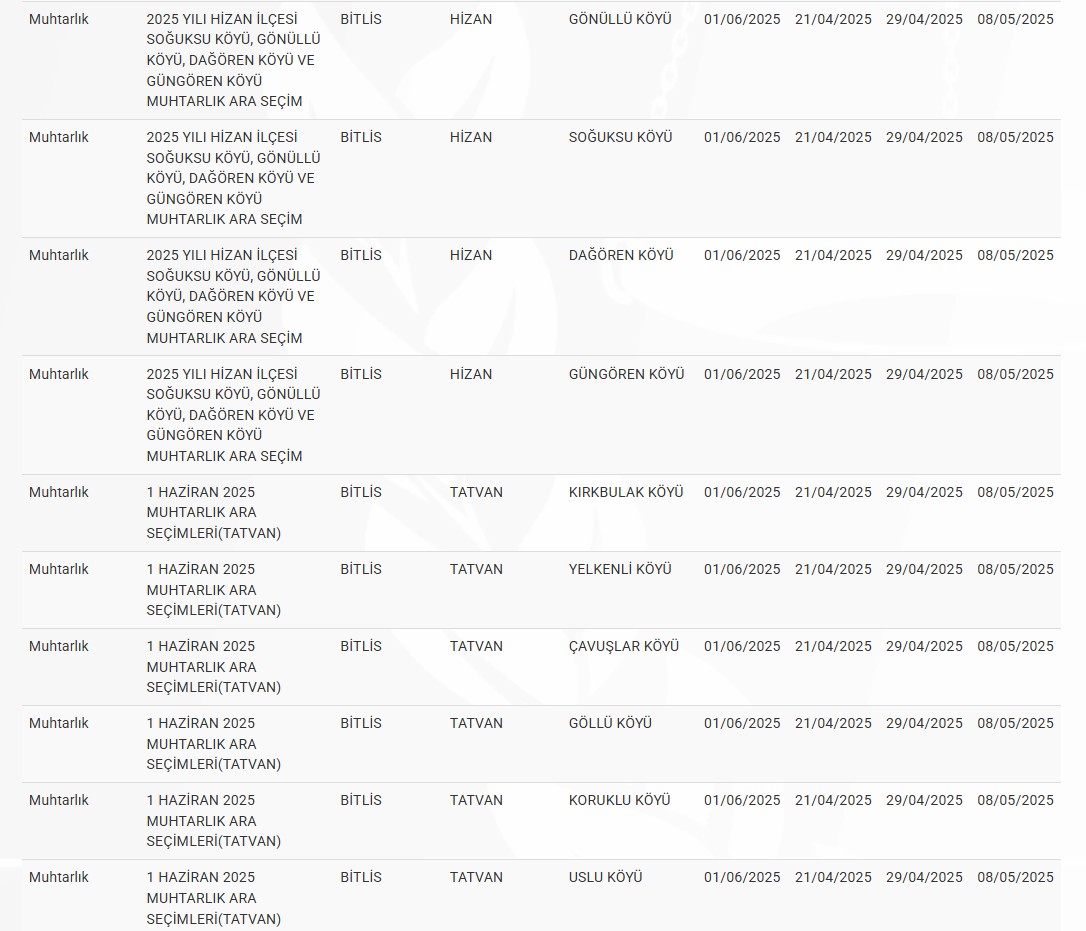The image size is (1086, 931).
Task: Click 29/04/2025 date in the GÜNGÖREN KÖYÜ row
Action: click(x=924, y=374)
